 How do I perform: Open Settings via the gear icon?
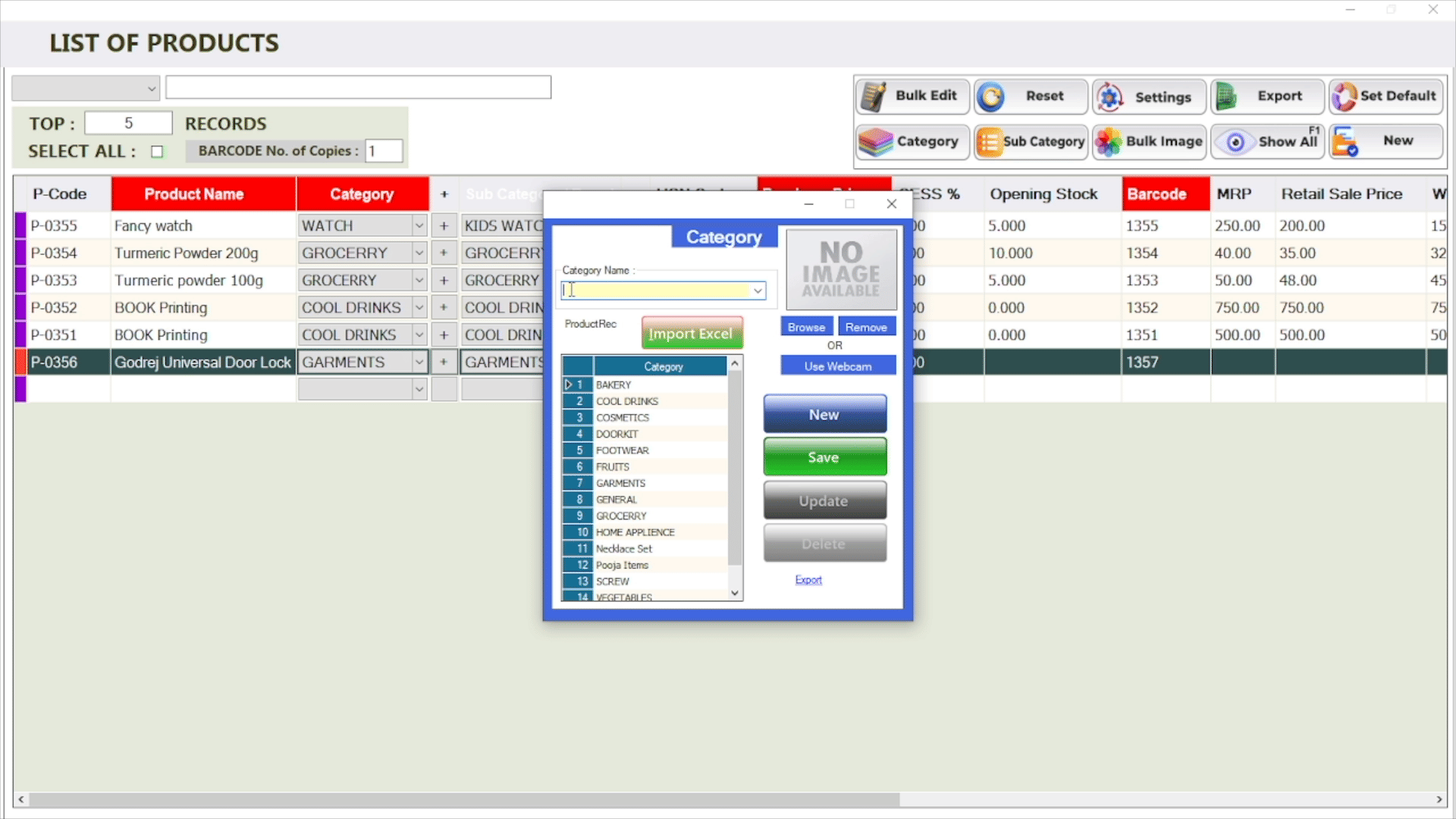coord(1110,97)
